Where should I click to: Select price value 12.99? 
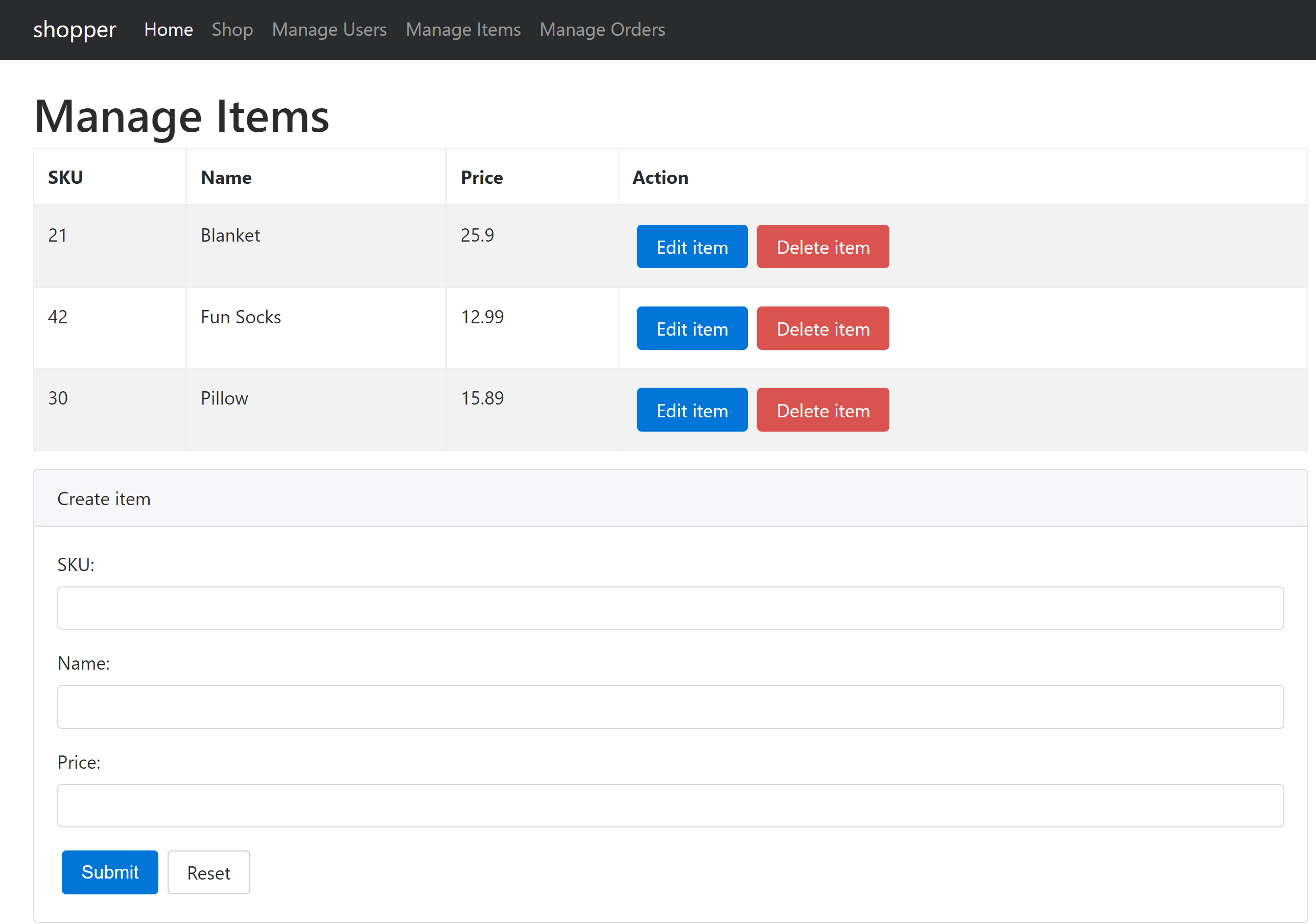482,317
